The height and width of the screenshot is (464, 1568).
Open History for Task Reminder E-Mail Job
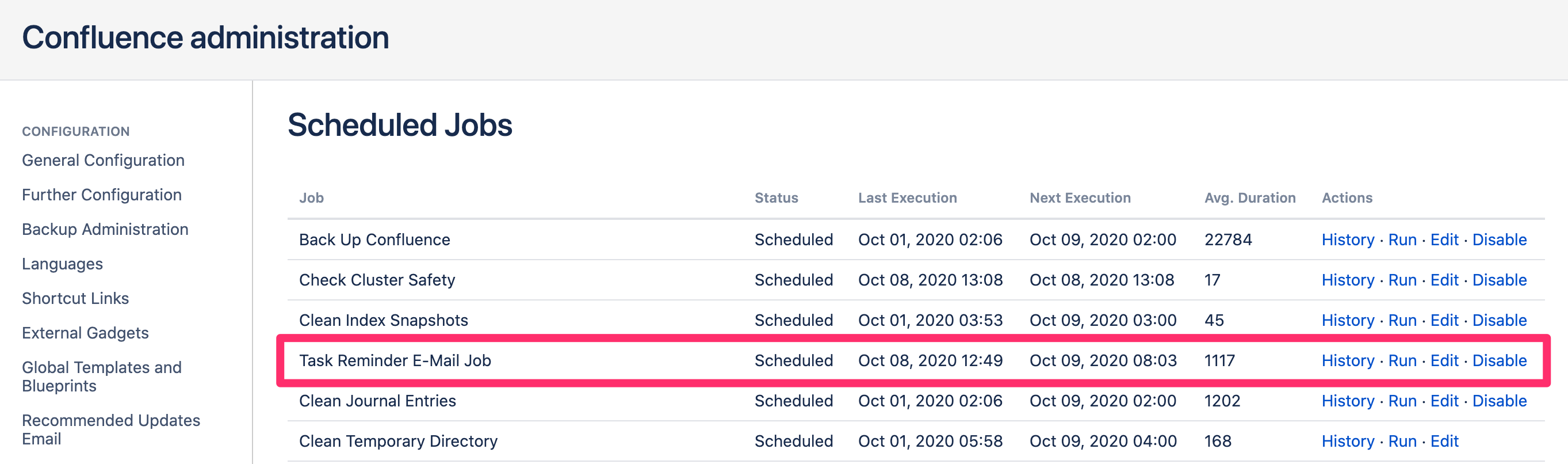(x=1348, y=360)
